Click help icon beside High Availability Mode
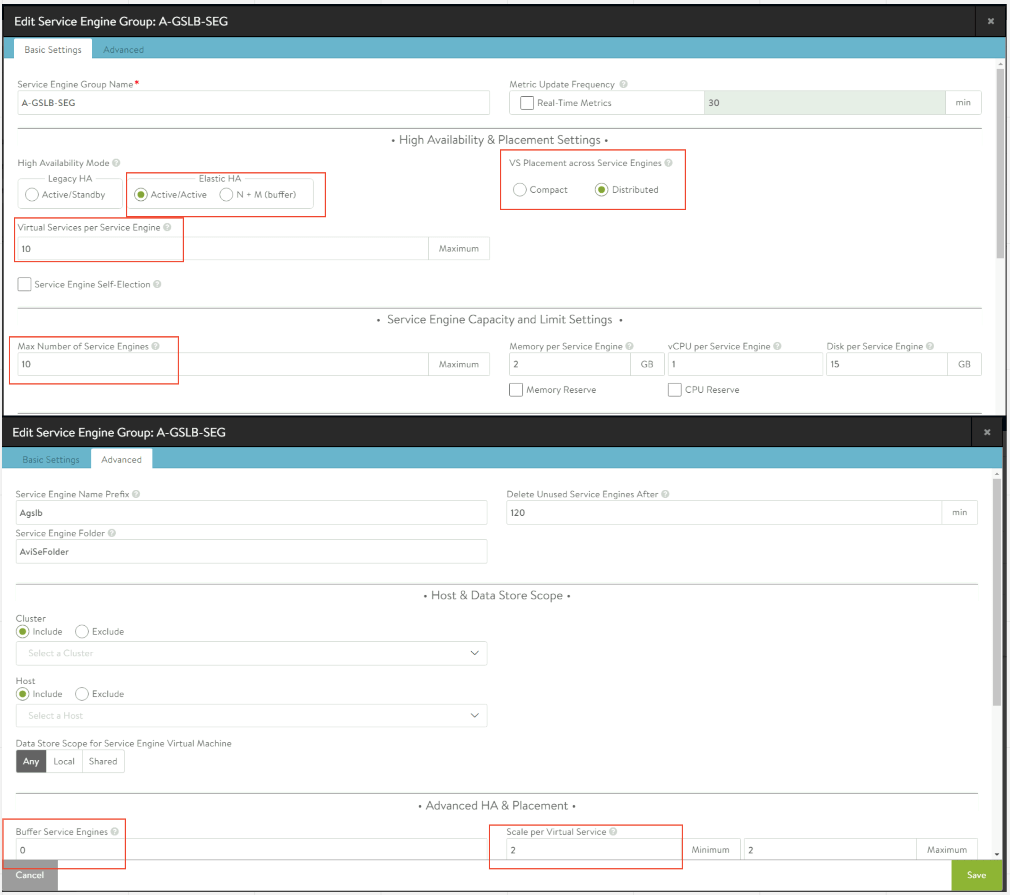This screenshot has width=1010, height=895. coord(116,163)
